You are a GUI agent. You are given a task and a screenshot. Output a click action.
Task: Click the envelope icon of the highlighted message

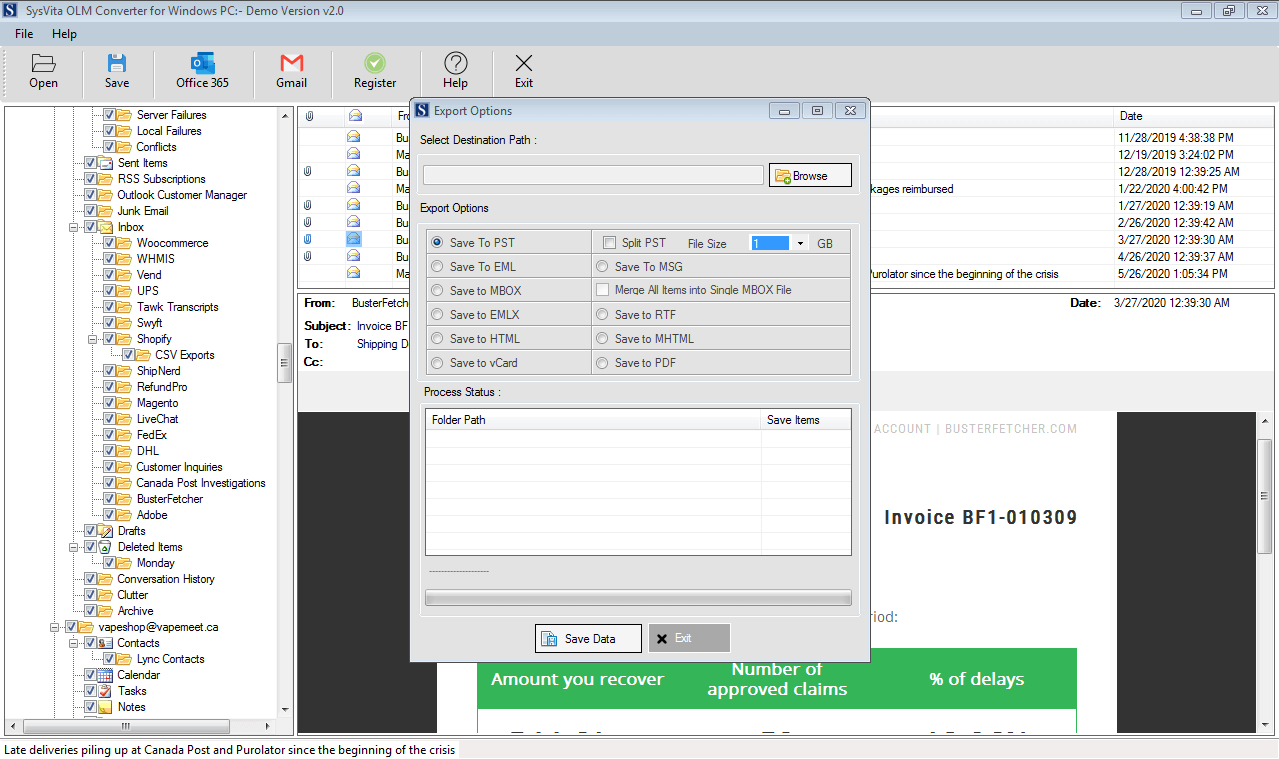coord(353,238)
